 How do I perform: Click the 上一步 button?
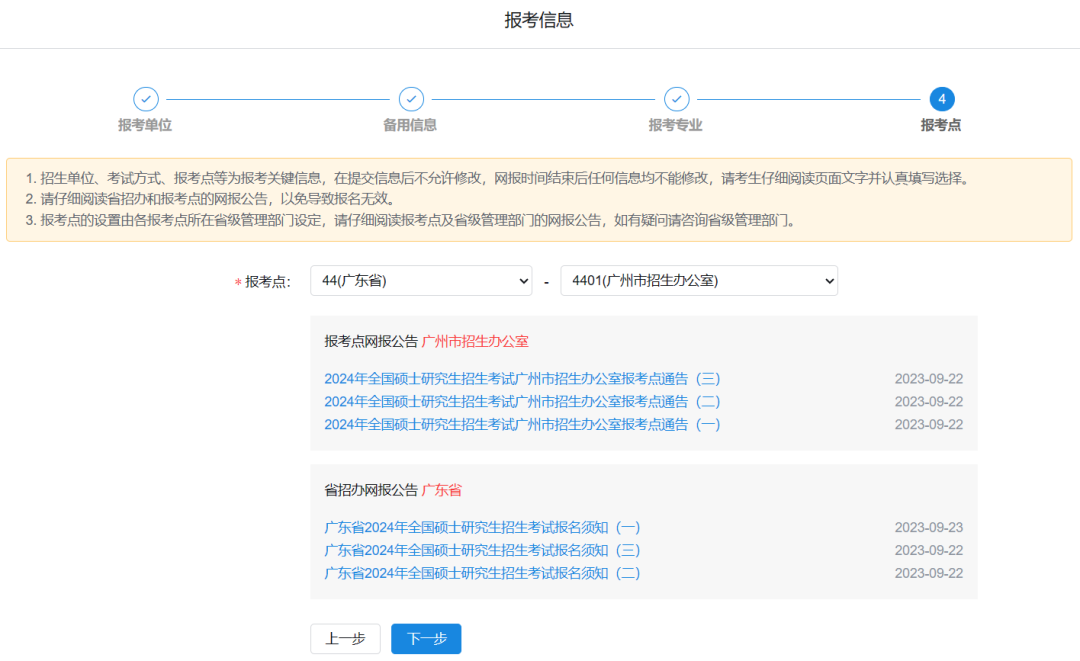pyautogui.click(x=345, y=639)
